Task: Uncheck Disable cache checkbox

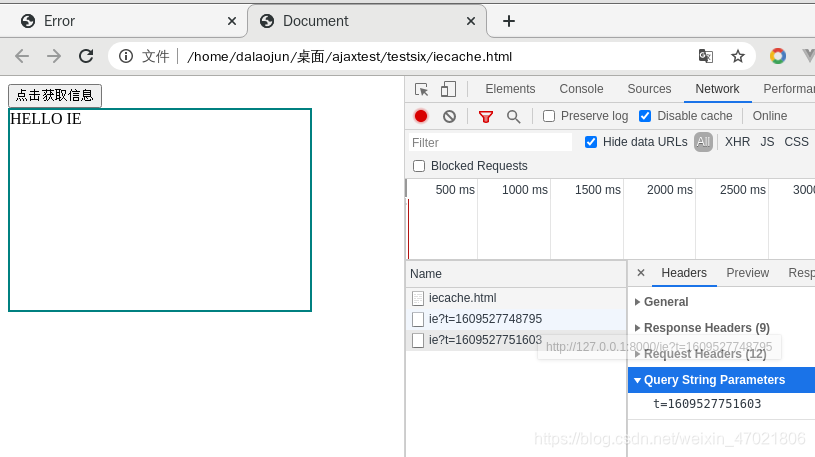Action: (x=645, y=116)
